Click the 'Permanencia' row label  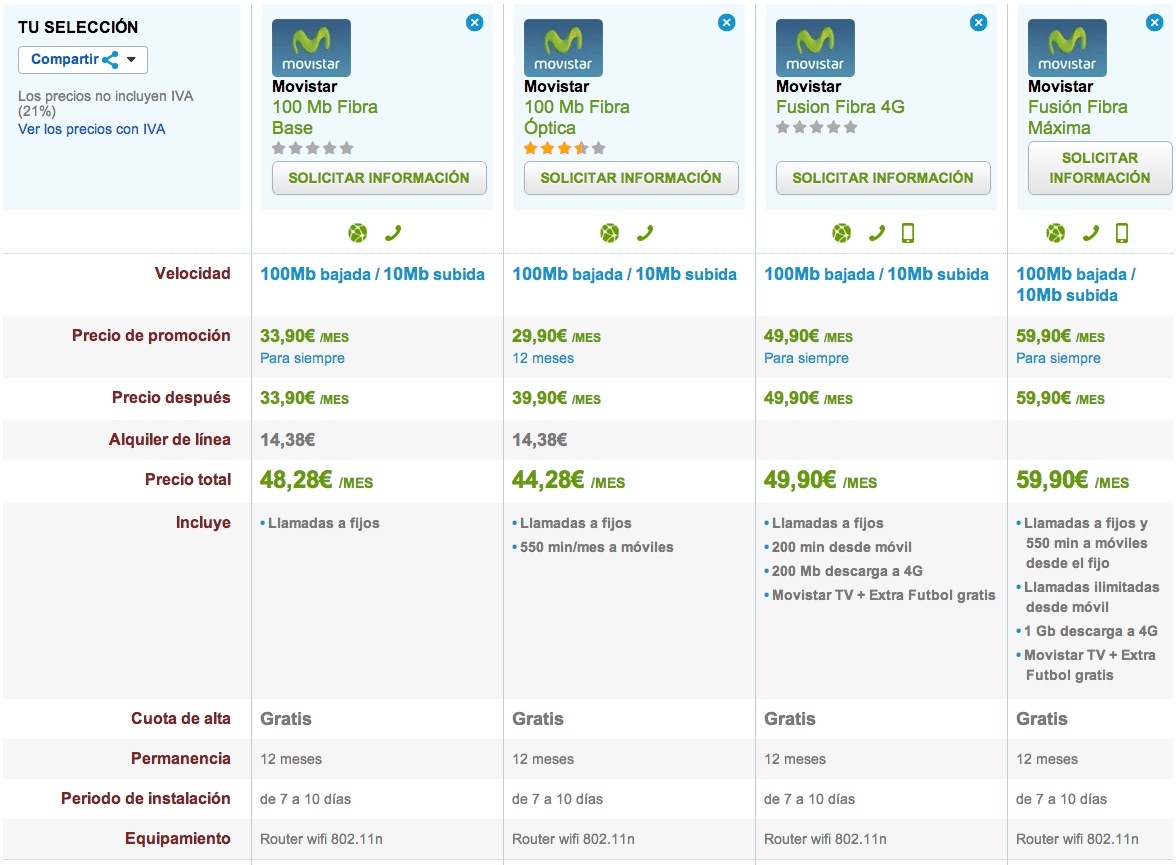[x=181, y=758]
